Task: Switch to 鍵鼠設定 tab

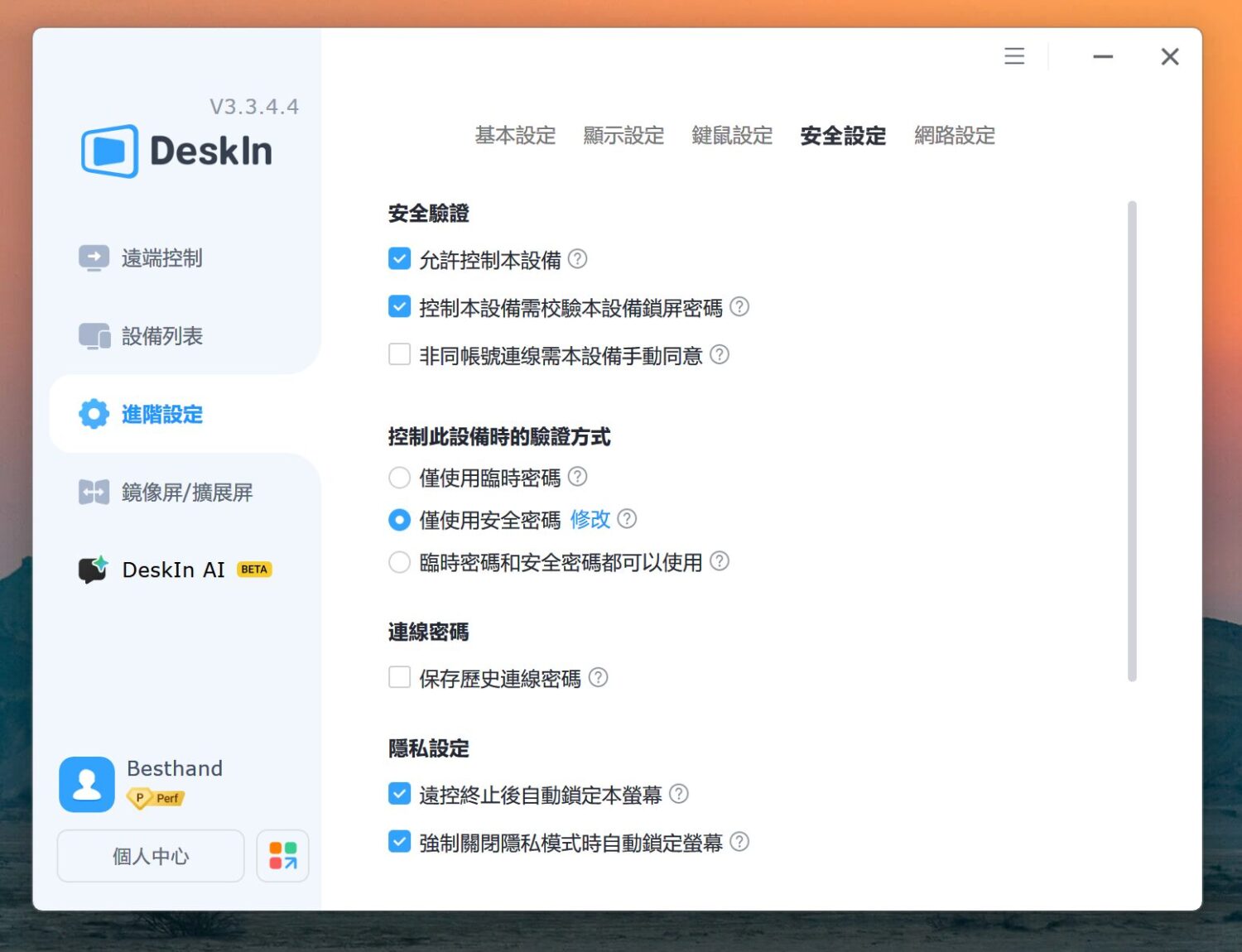Action: tap(732, 136)
